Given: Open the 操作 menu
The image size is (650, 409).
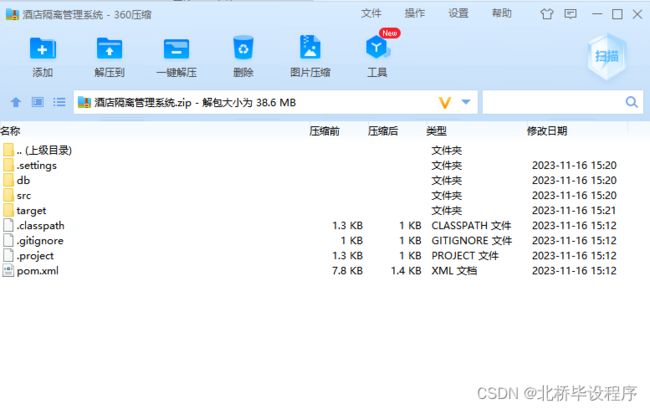Looking at the screenshot, I should (415, 14).
